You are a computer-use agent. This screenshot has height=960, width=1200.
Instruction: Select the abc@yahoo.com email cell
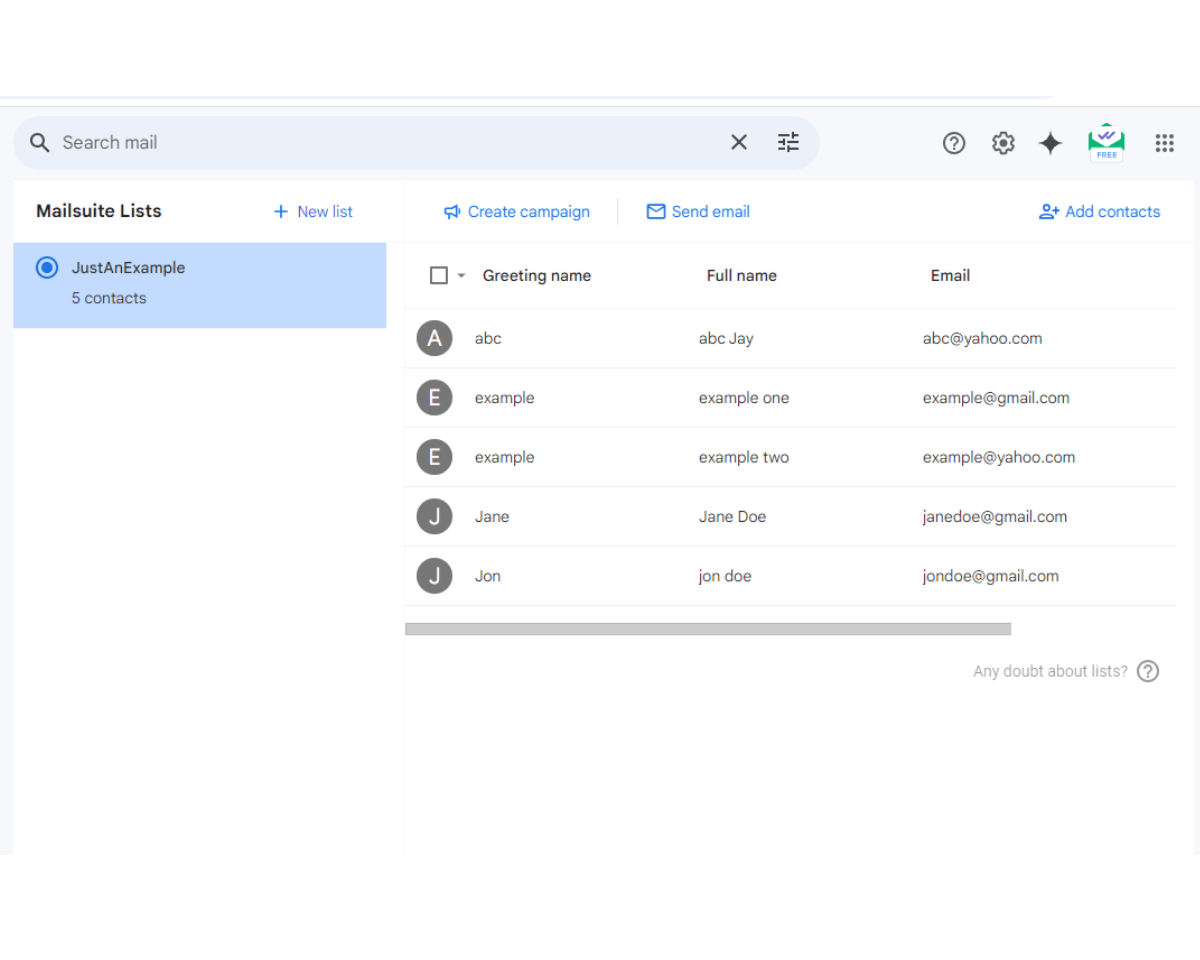click(x=982, y=339)
